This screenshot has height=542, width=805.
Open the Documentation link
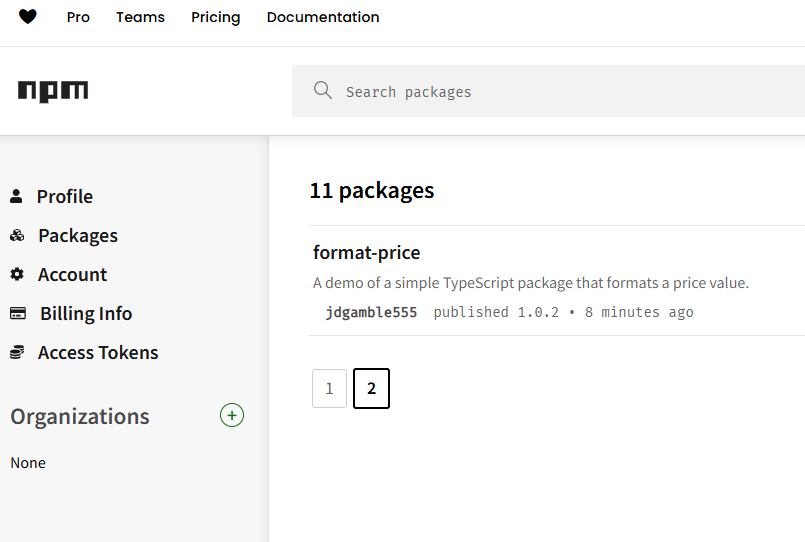click(x=323, y=17)
